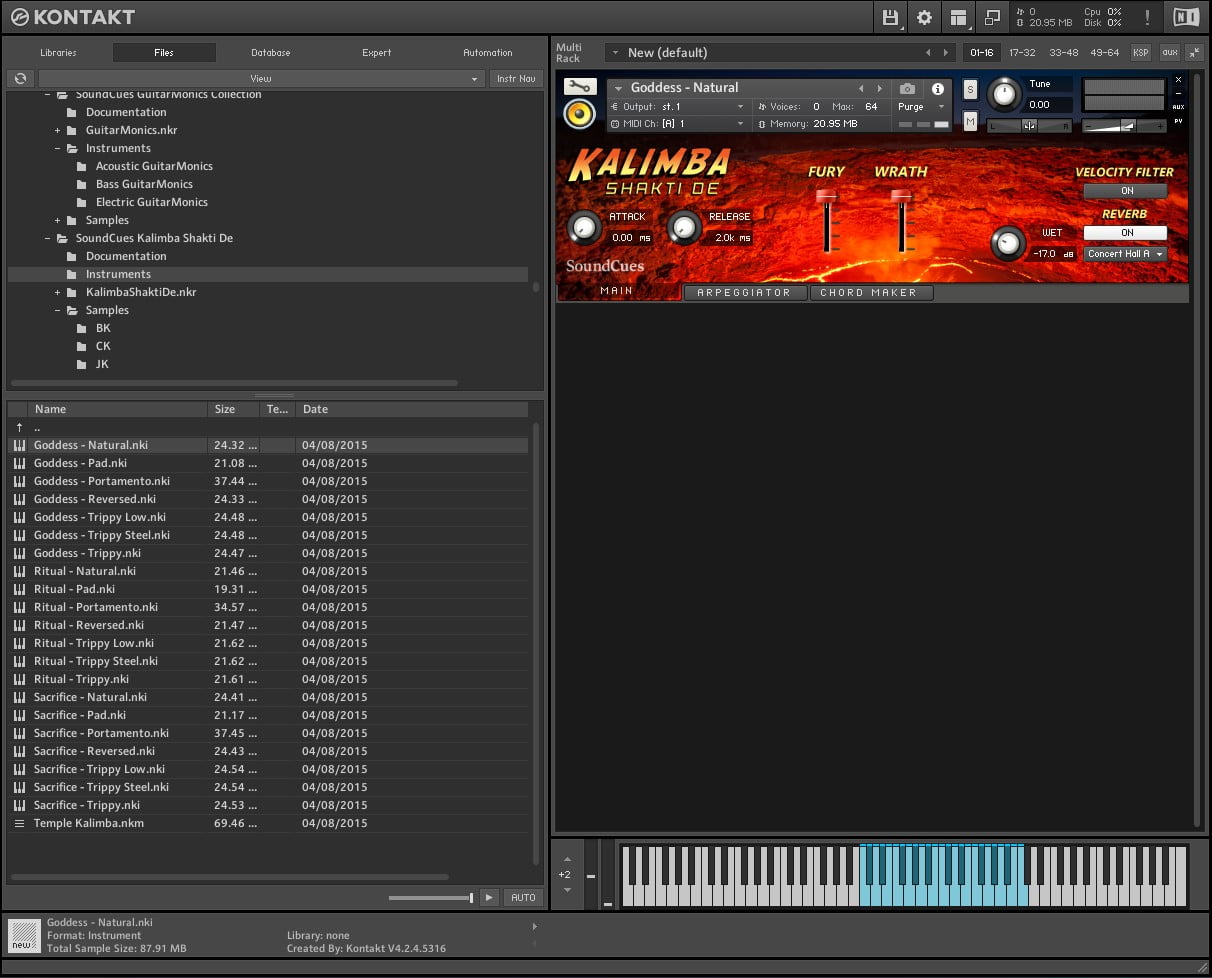This screenshot has width=1212, height=978.
Task: Open the instrument info icon
Action: (x=938, y=89)
